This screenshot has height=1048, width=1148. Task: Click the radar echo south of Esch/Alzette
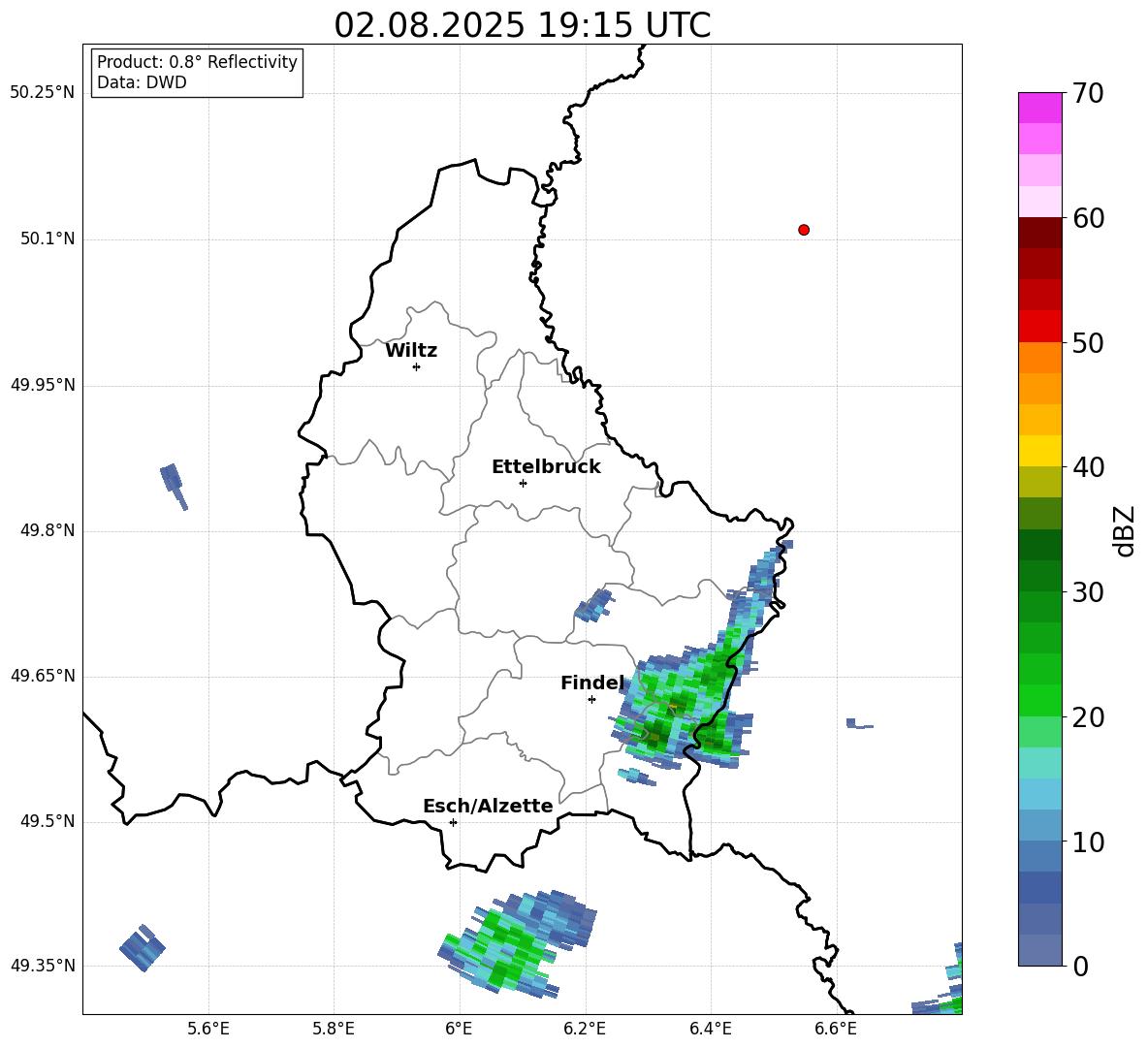pyautogui.click(x=517, y=944)
